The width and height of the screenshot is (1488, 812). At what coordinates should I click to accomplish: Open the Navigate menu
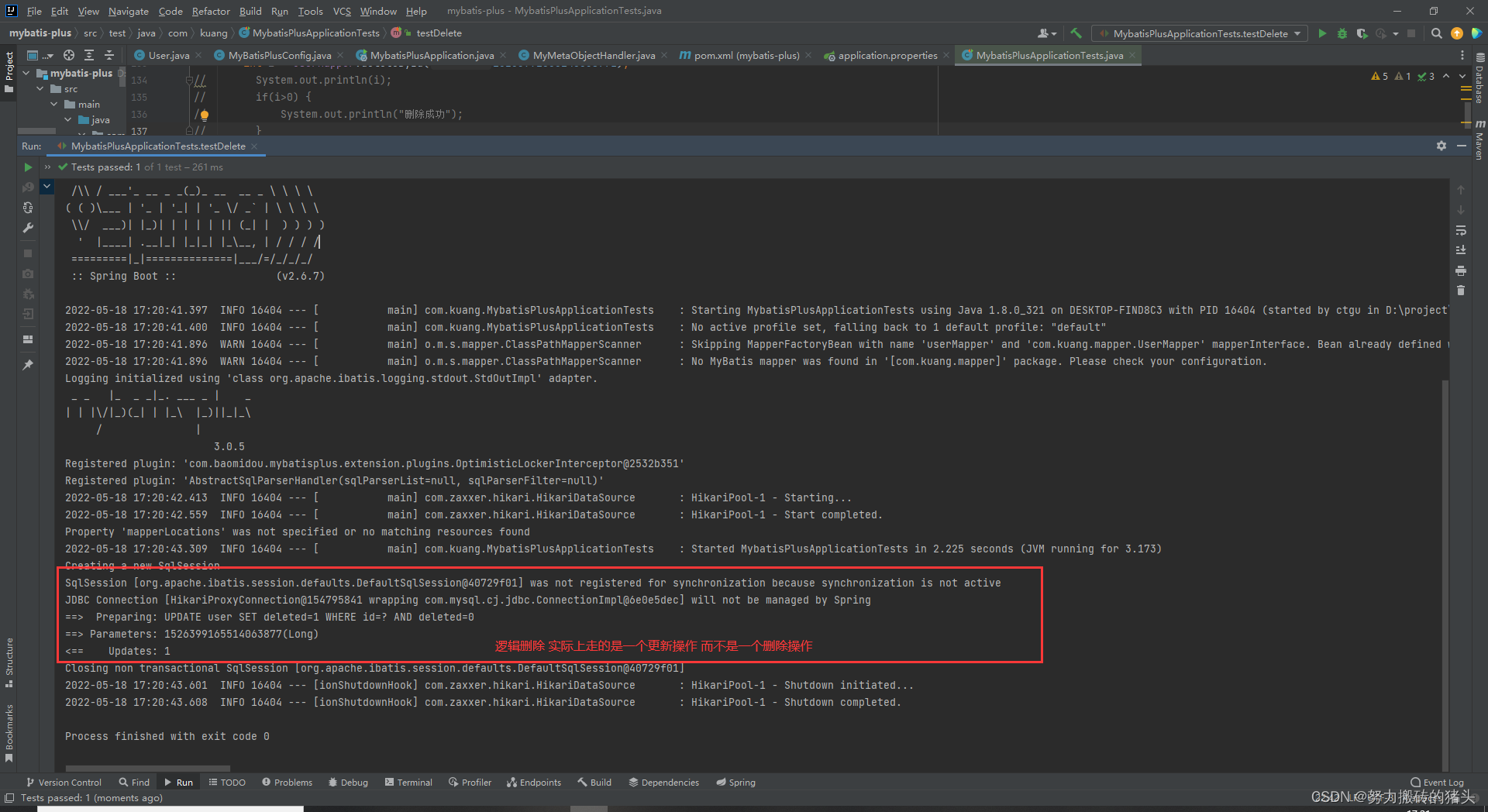[x=129, y=11]
